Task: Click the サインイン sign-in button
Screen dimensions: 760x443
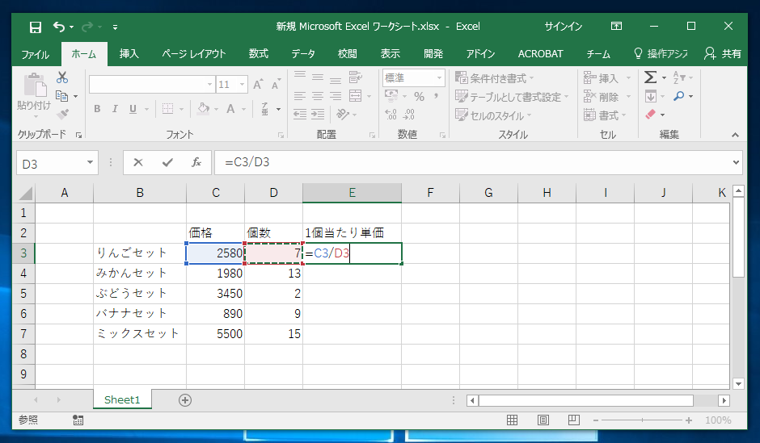Action: tap(564, 26)
